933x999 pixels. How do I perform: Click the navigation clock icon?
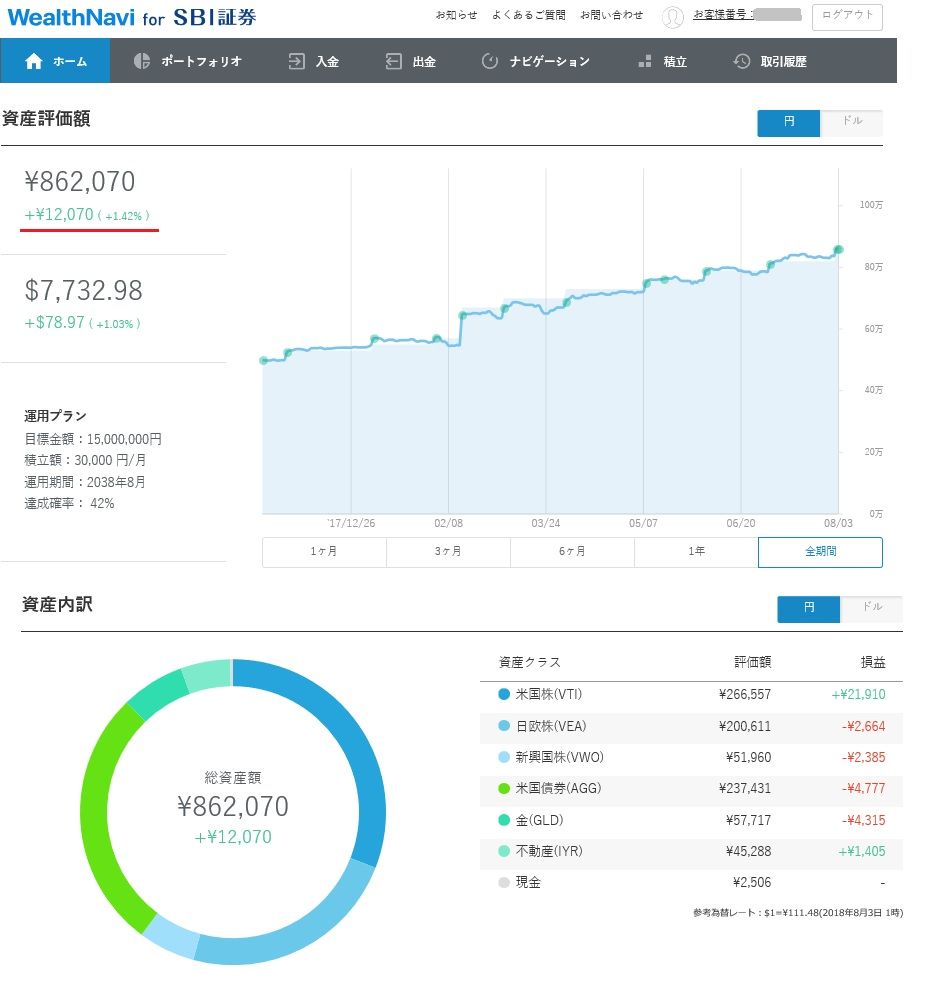(x=489, y=61)
